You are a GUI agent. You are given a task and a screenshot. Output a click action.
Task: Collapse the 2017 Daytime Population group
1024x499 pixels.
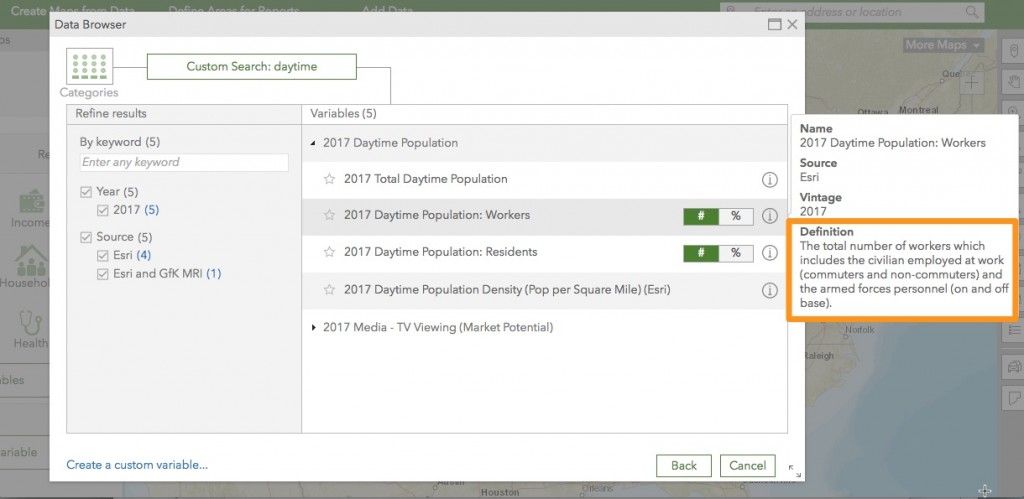(x=313, y=143)
